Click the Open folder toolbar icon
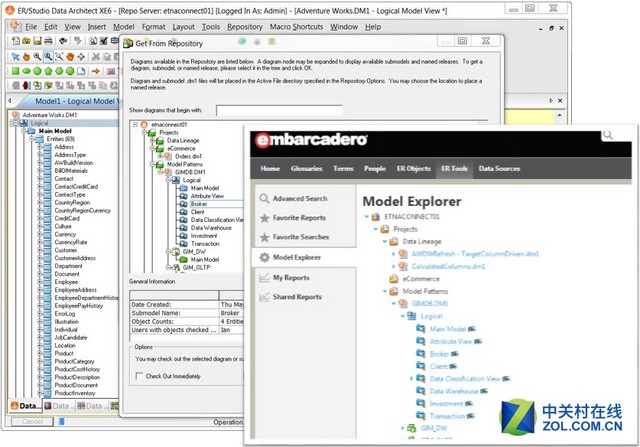The height and width of the screenshot is (447, 640). point(27,40)
